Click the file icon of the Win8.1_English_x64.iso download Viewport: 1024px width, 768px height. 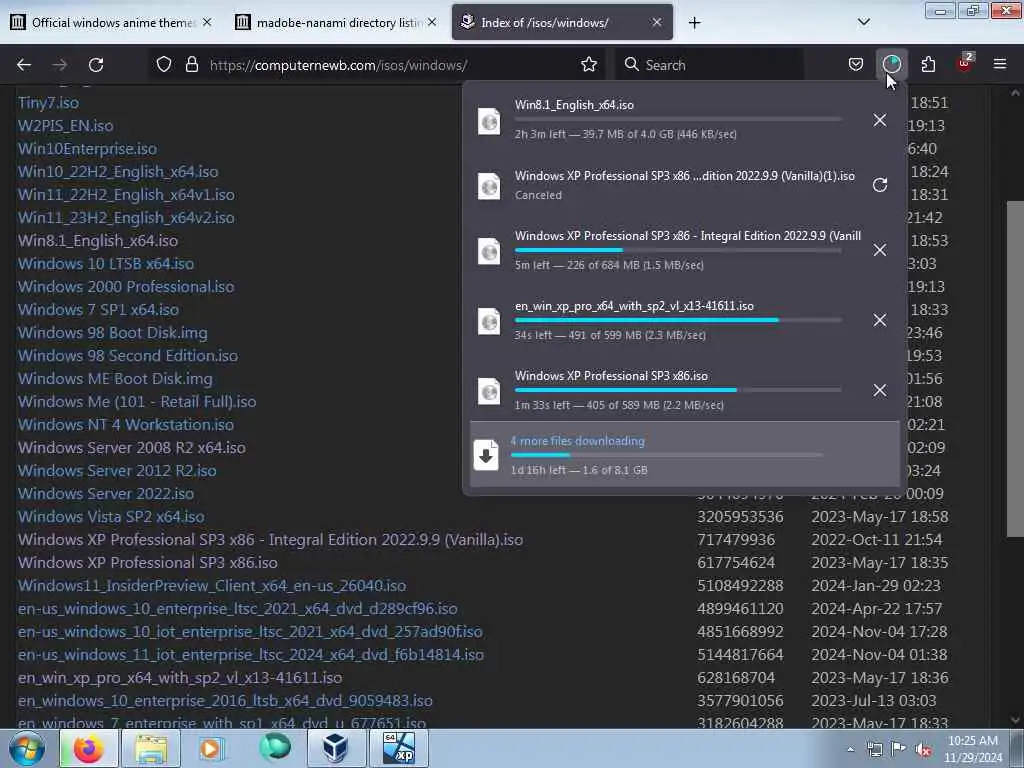point(489,121)
